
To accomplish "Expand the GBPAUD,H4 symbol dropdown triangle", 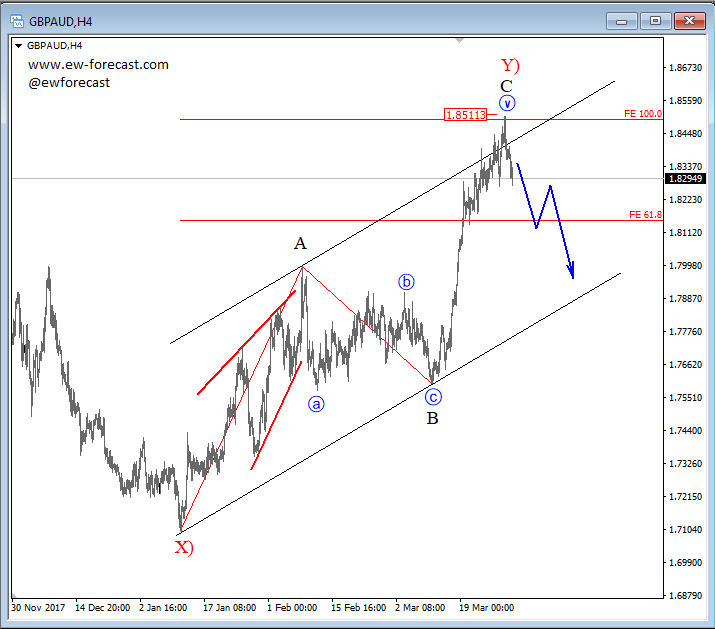I will 19,46.
